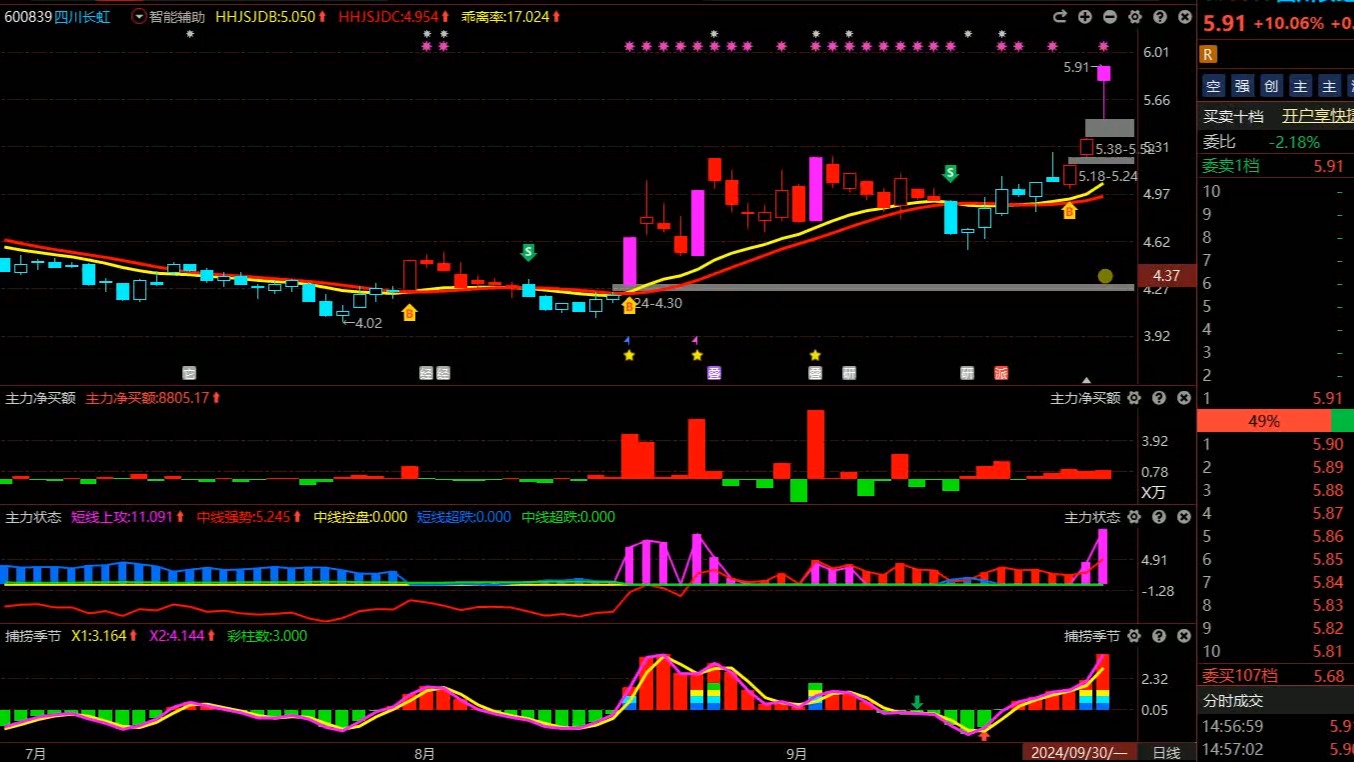The width and height of the screenshot is (1354, 762).
Task: Open 主力净买额 indicator settings gear
Action: 1134,398
